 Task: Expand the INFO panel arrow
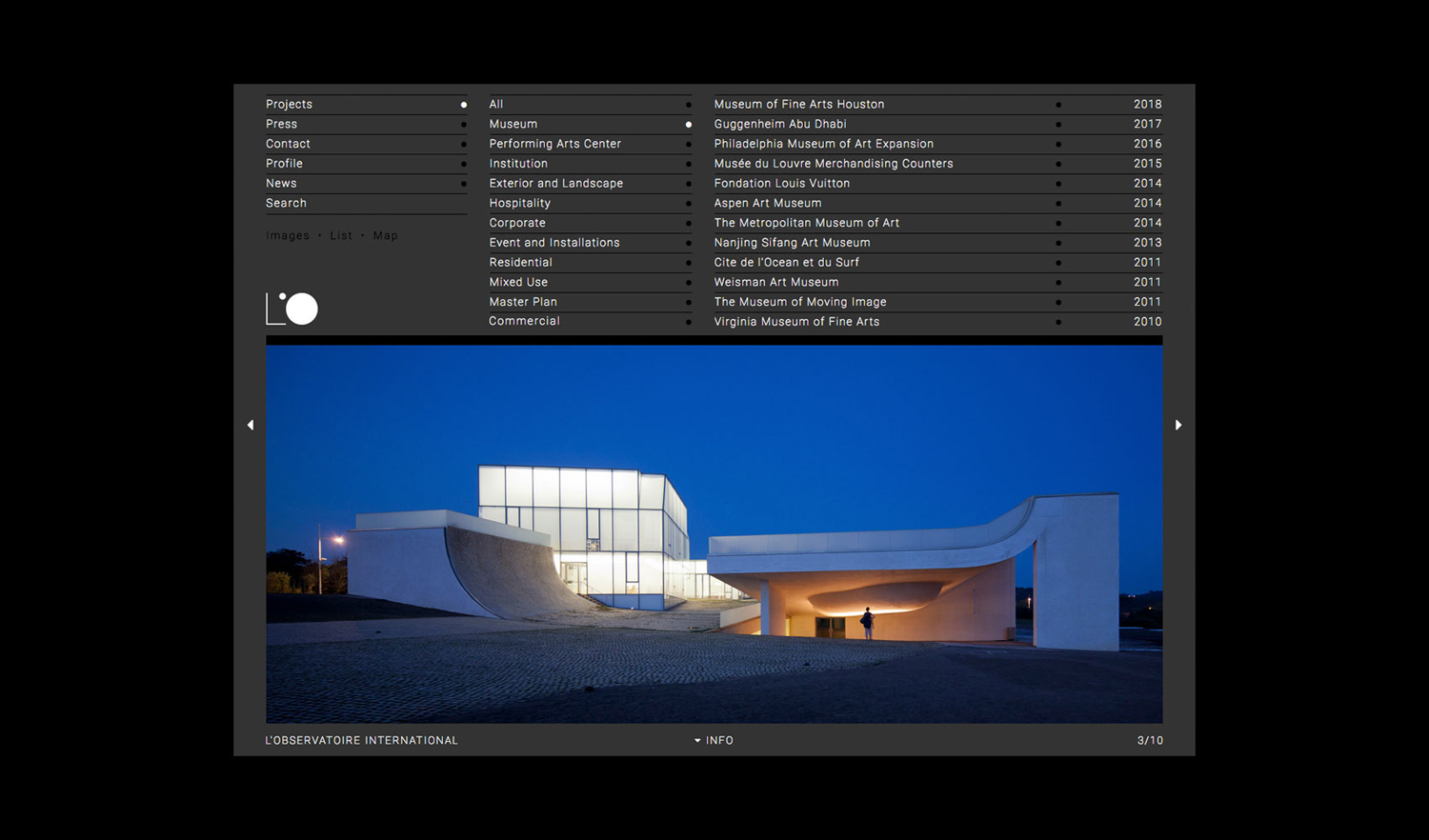(697, 740)
